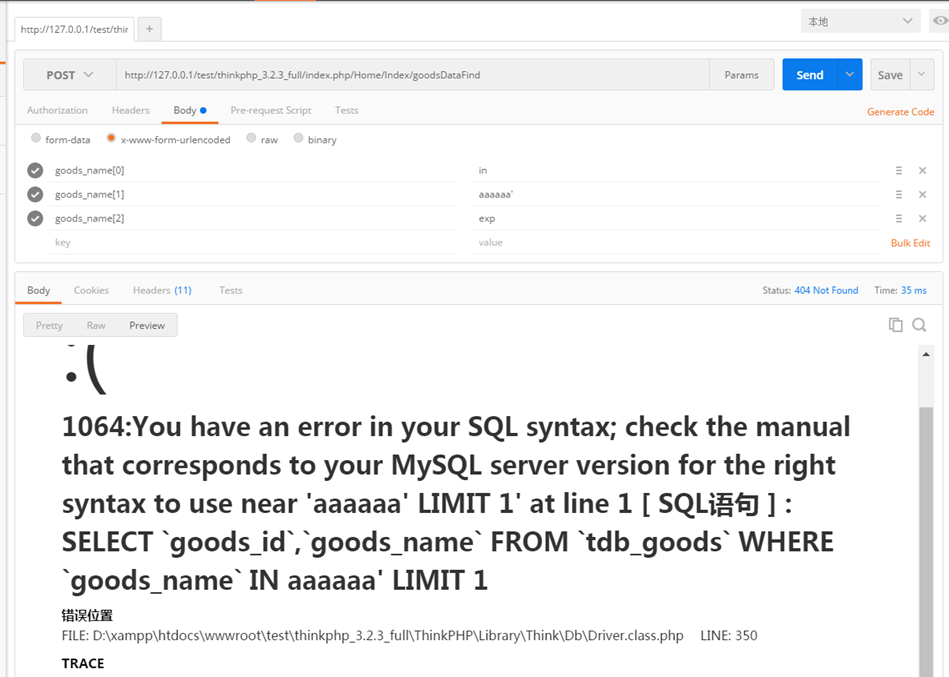Uncheck the goods_name[2] parameter
This screenshot has height=677, width=949.
(x=35, y=218)
